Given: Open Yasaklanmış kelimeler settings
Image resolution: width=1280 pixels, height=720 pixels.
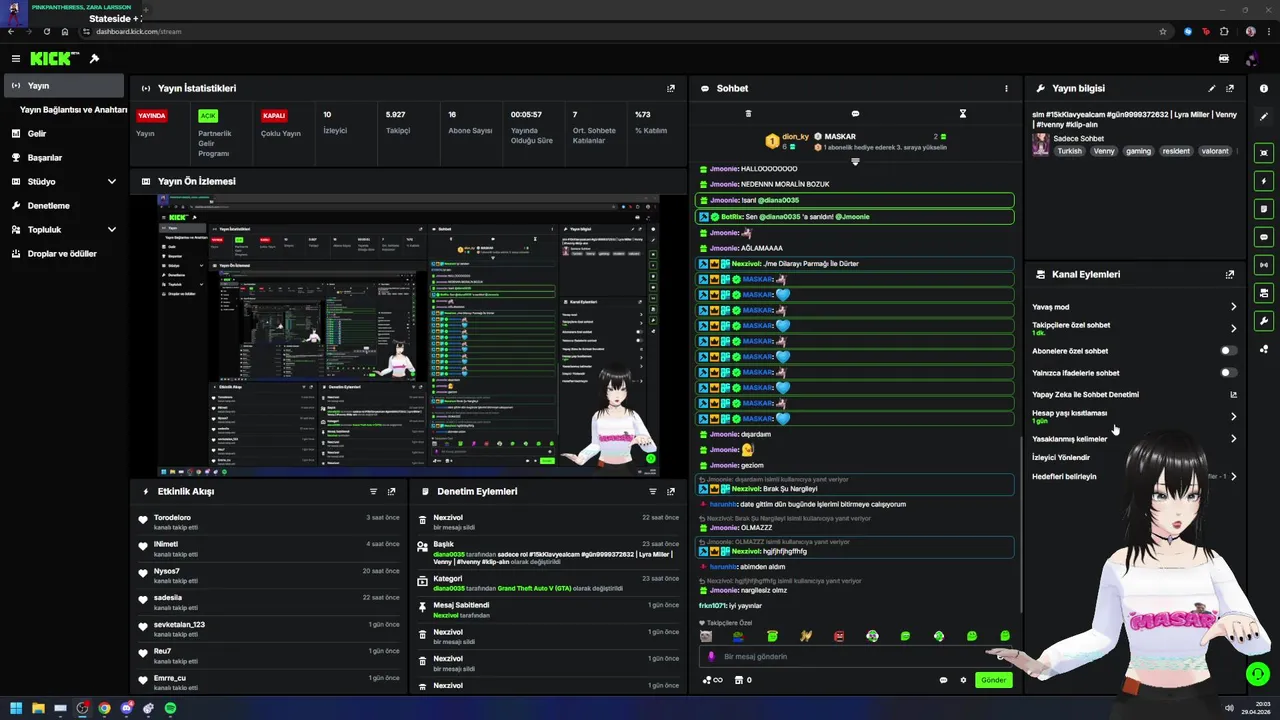Looking at the screenshot, I should pyautogui.click(x=1134, y=439).
